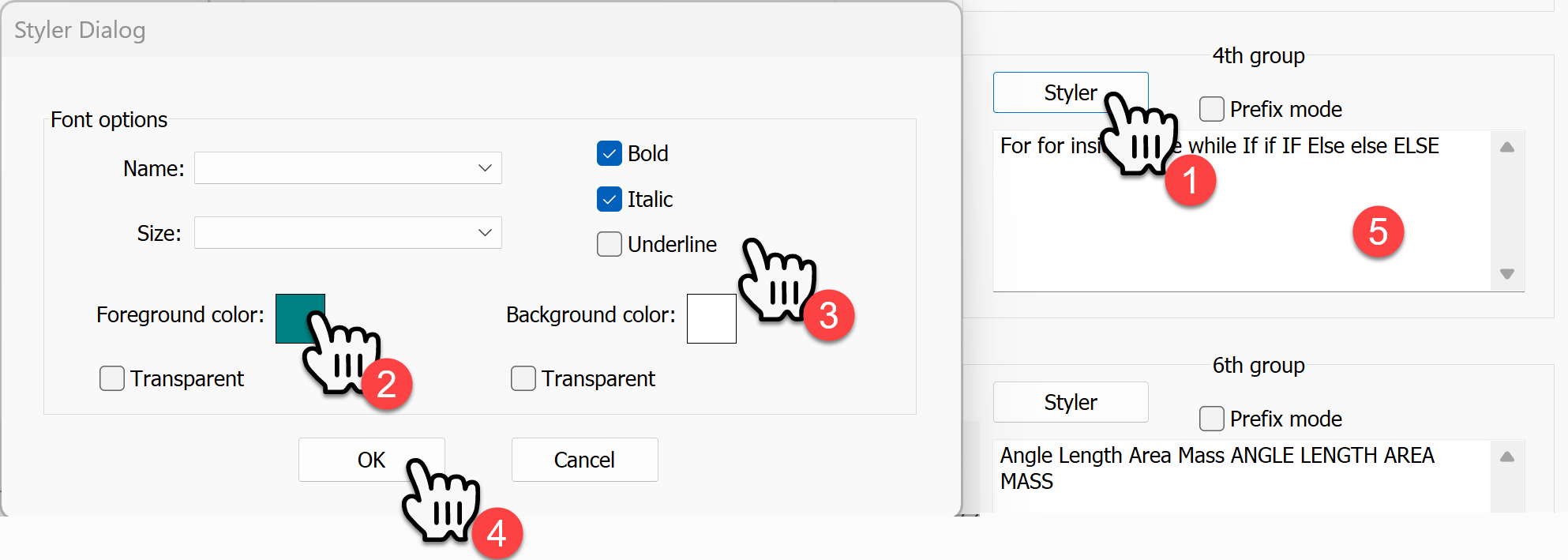Click the 4th group scrollbar down arrow
Viewport: 1568px width, 560px height.
click(x=1507, y=274)
